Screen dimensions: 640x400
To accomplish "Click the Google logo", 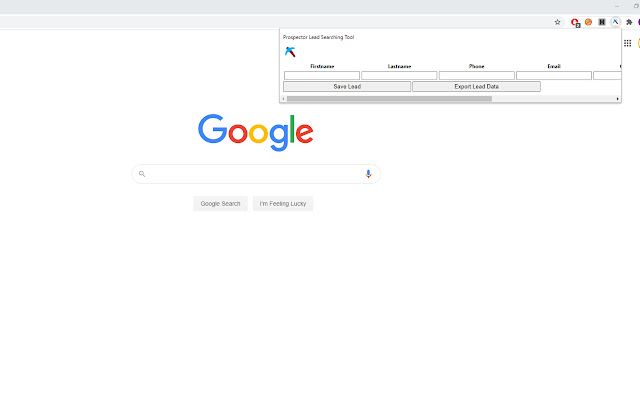I will point(256,133).
